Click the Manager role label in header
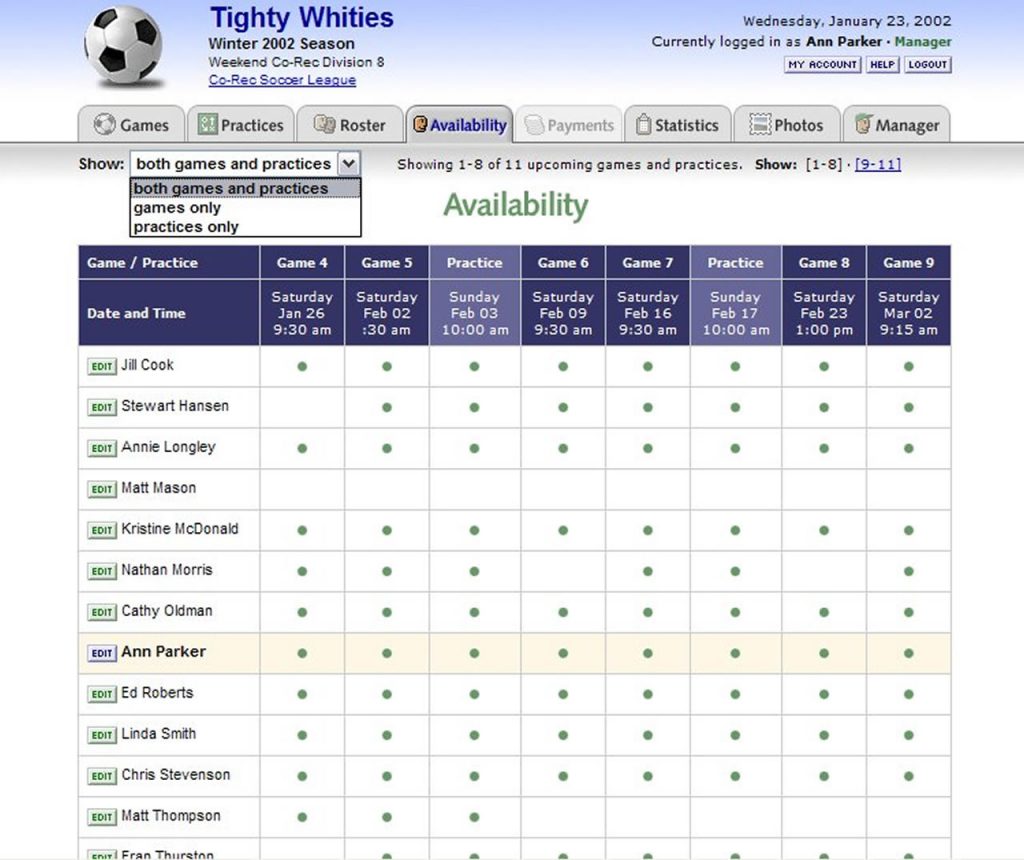This screenshot has height=860, width=1024. [x=923, y=41]
